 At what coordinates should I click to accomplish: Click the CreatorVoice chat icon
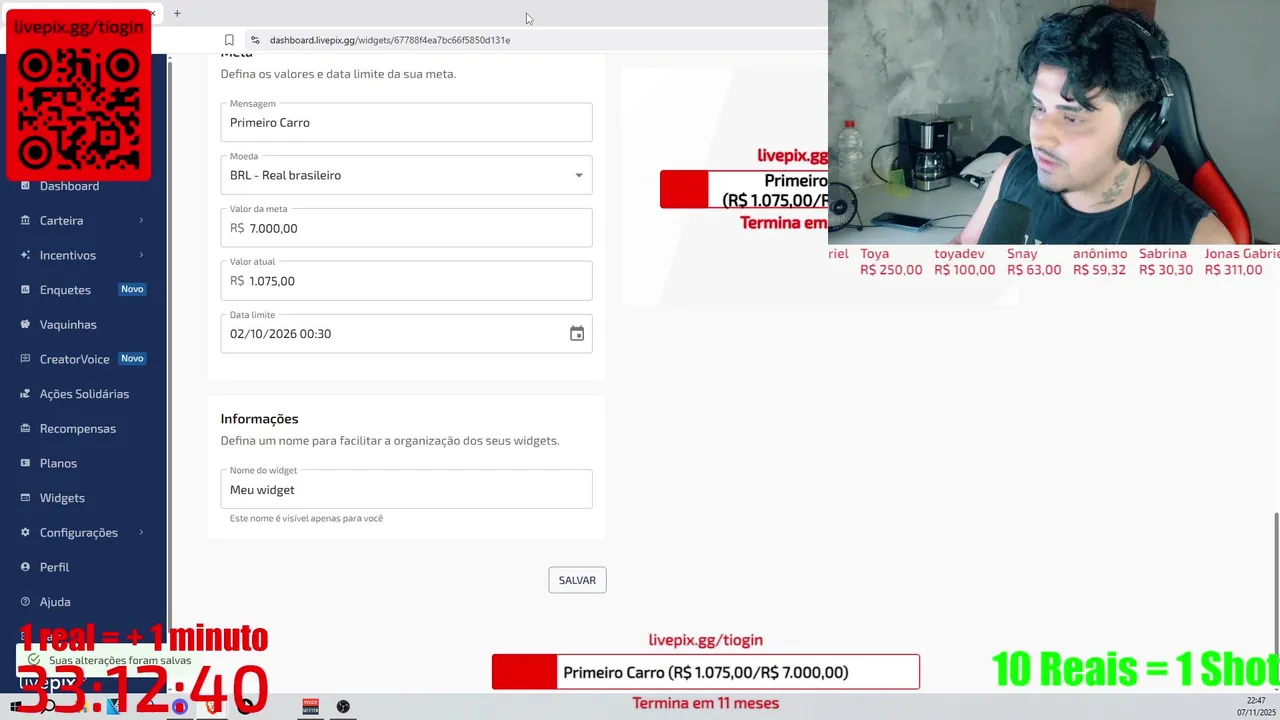pos(26,359)
